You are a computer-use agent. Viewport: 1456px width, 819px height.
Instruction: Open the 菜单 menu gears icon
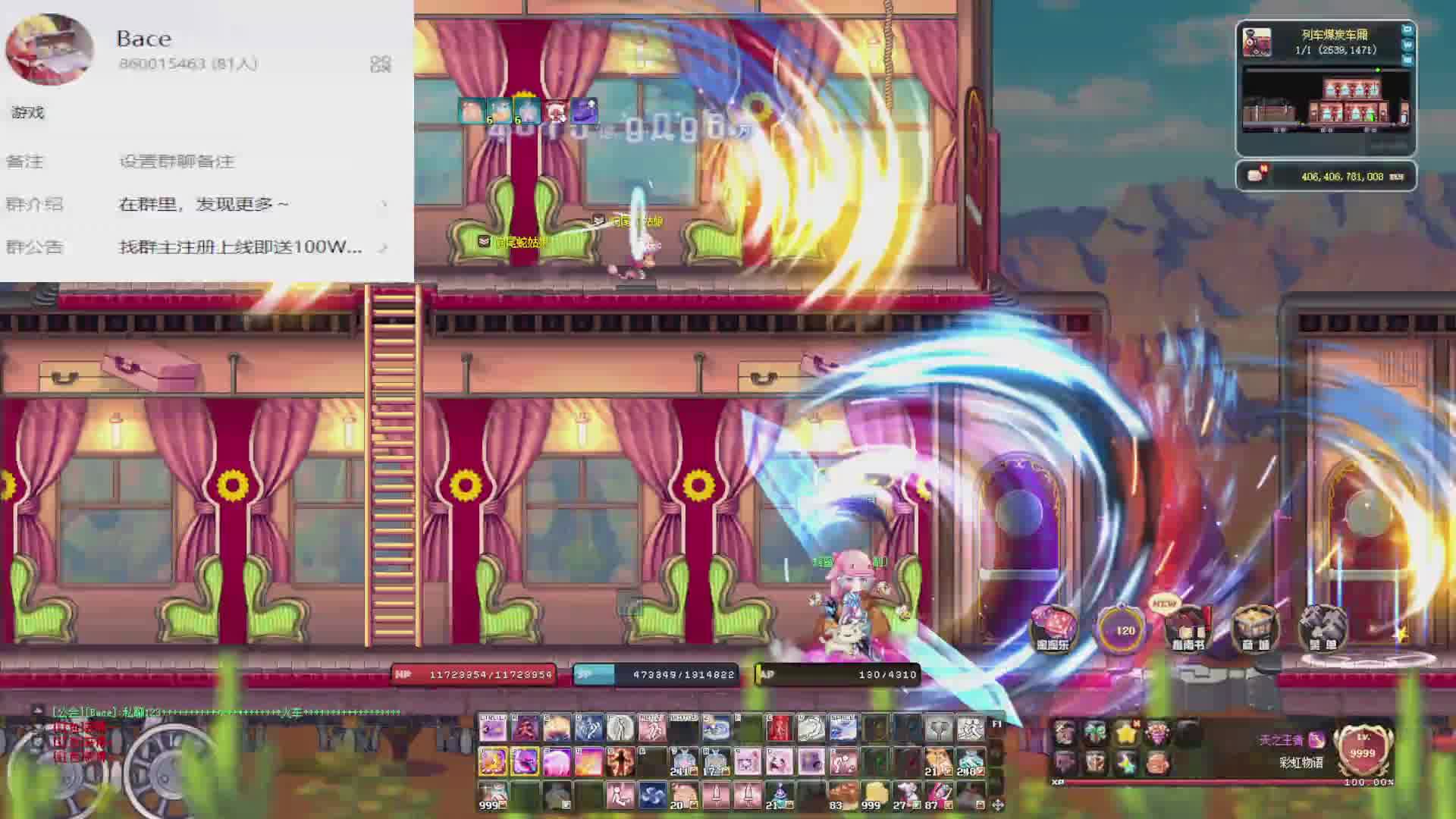1322,628
